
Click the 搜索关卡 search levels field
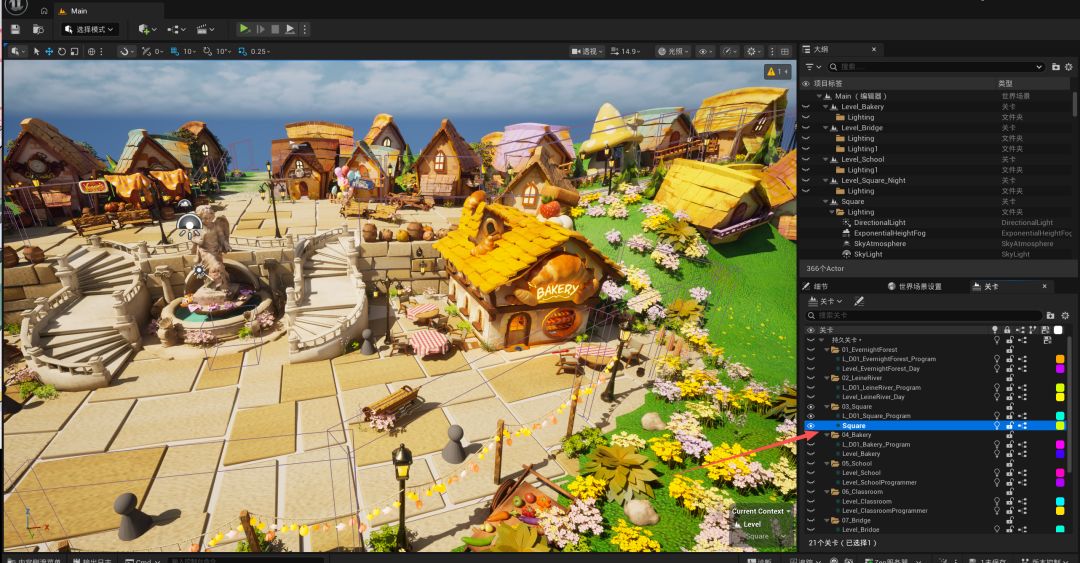(923, 316)
